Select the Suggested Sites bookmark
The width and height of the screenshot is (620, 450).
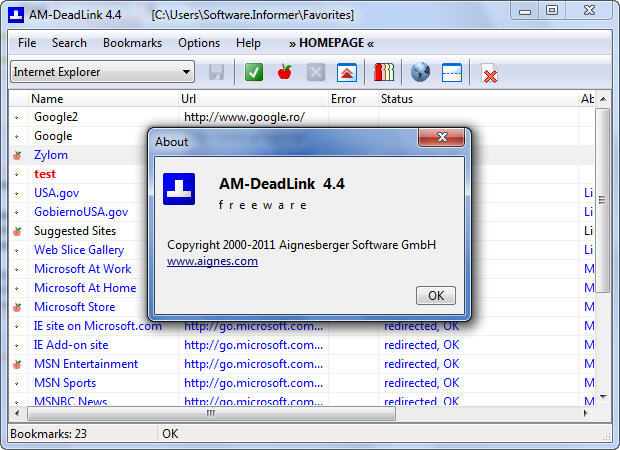(x=75, y=231)
